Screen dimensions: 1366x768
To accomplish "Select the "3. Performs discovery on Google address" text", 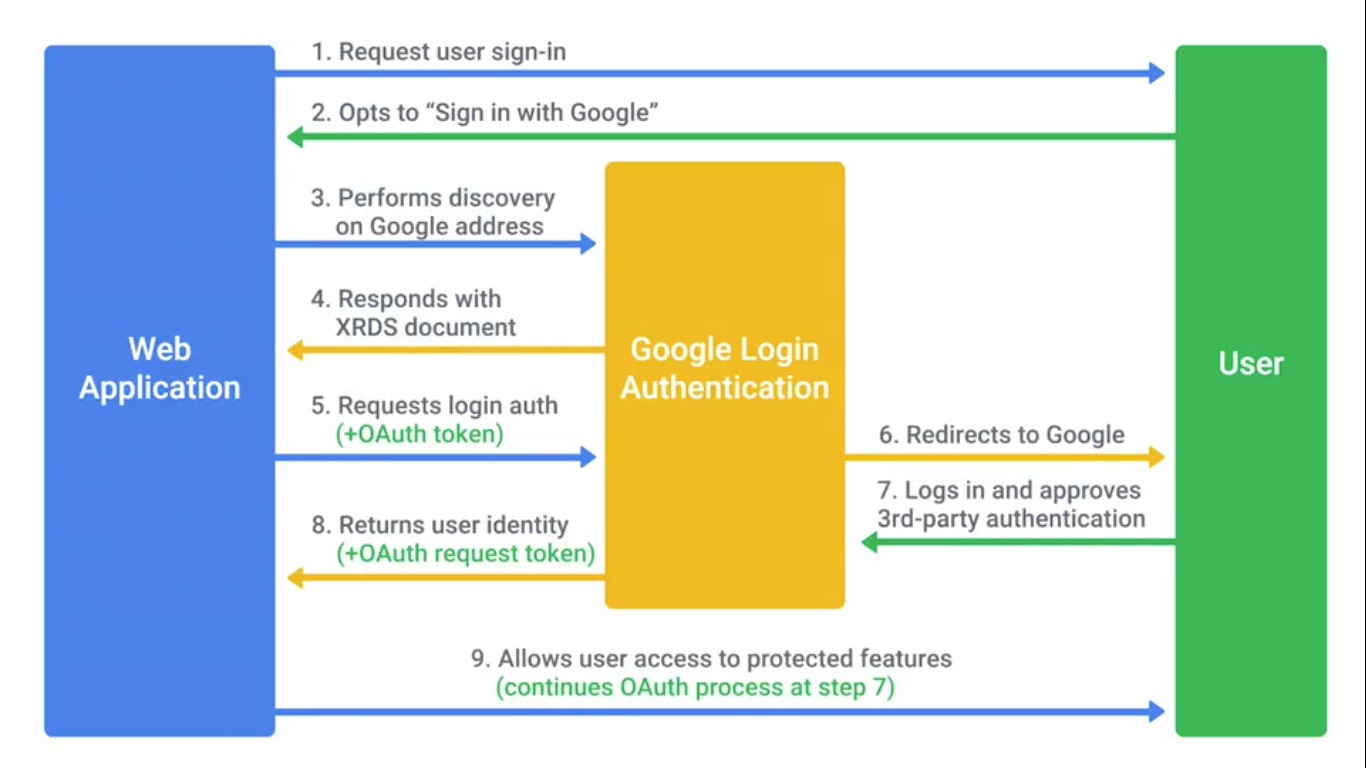I will point(432,212).
